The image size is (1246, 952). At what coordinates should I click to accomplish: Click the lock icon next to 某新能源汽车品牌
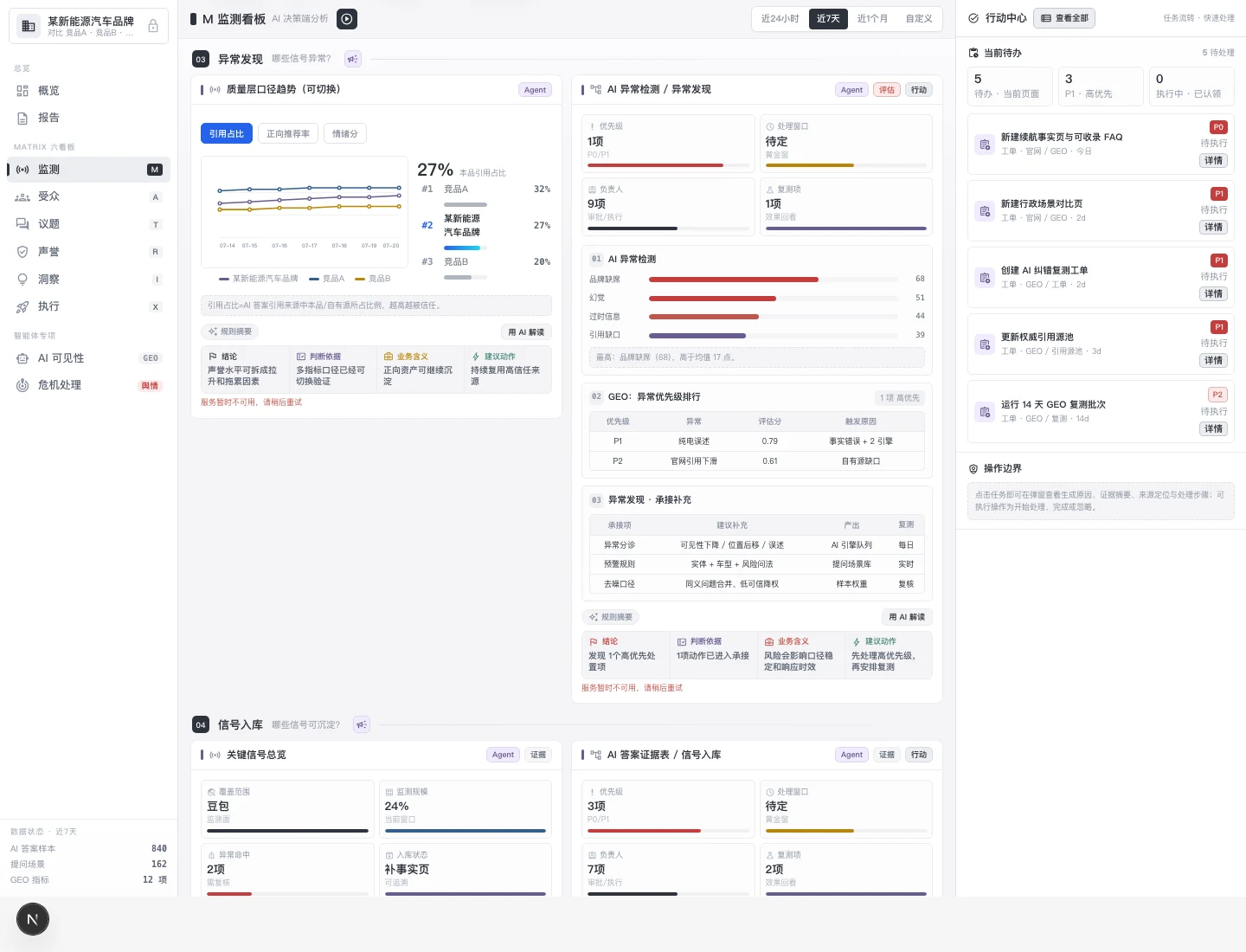(153, 26)
